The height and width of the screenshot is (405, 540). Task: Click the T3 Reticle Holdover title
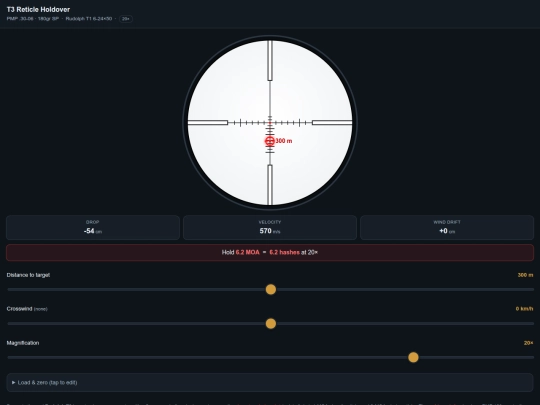point(38,9)
